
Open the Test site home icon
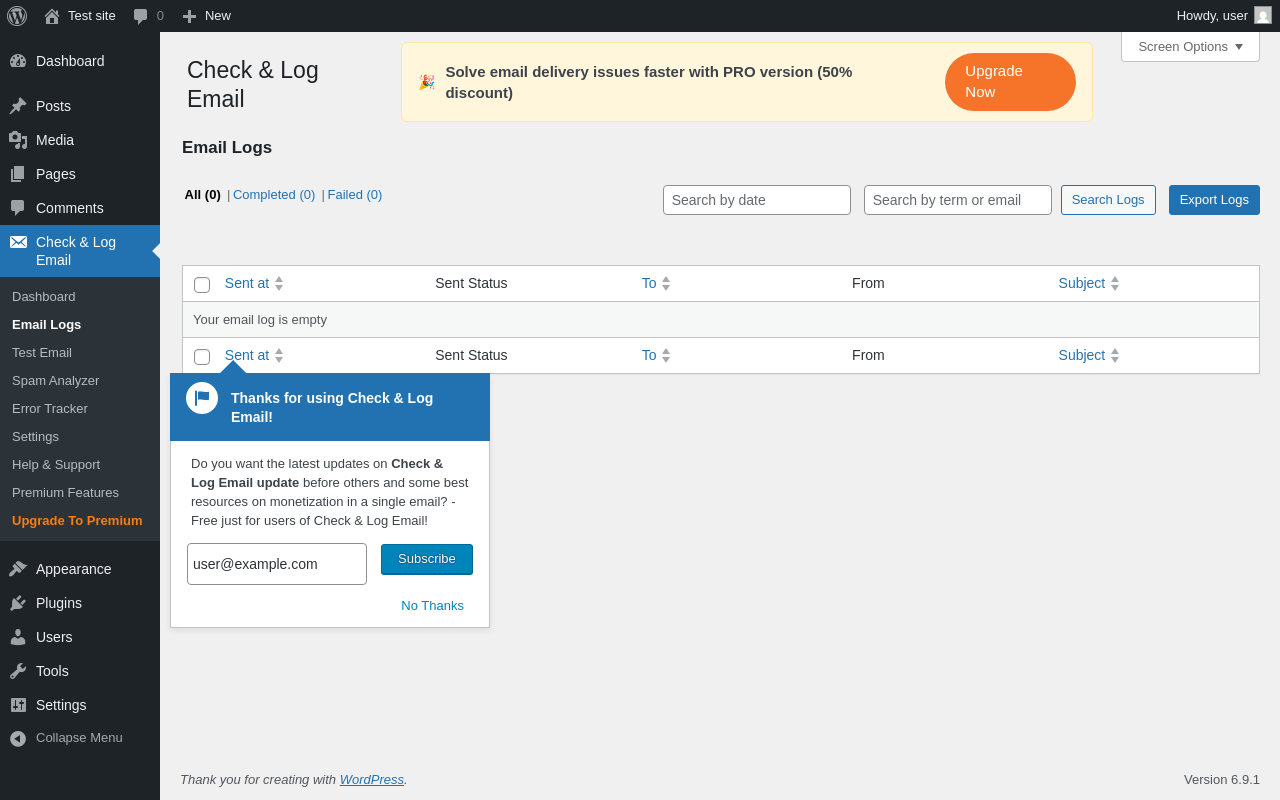(x=52, y=16)
